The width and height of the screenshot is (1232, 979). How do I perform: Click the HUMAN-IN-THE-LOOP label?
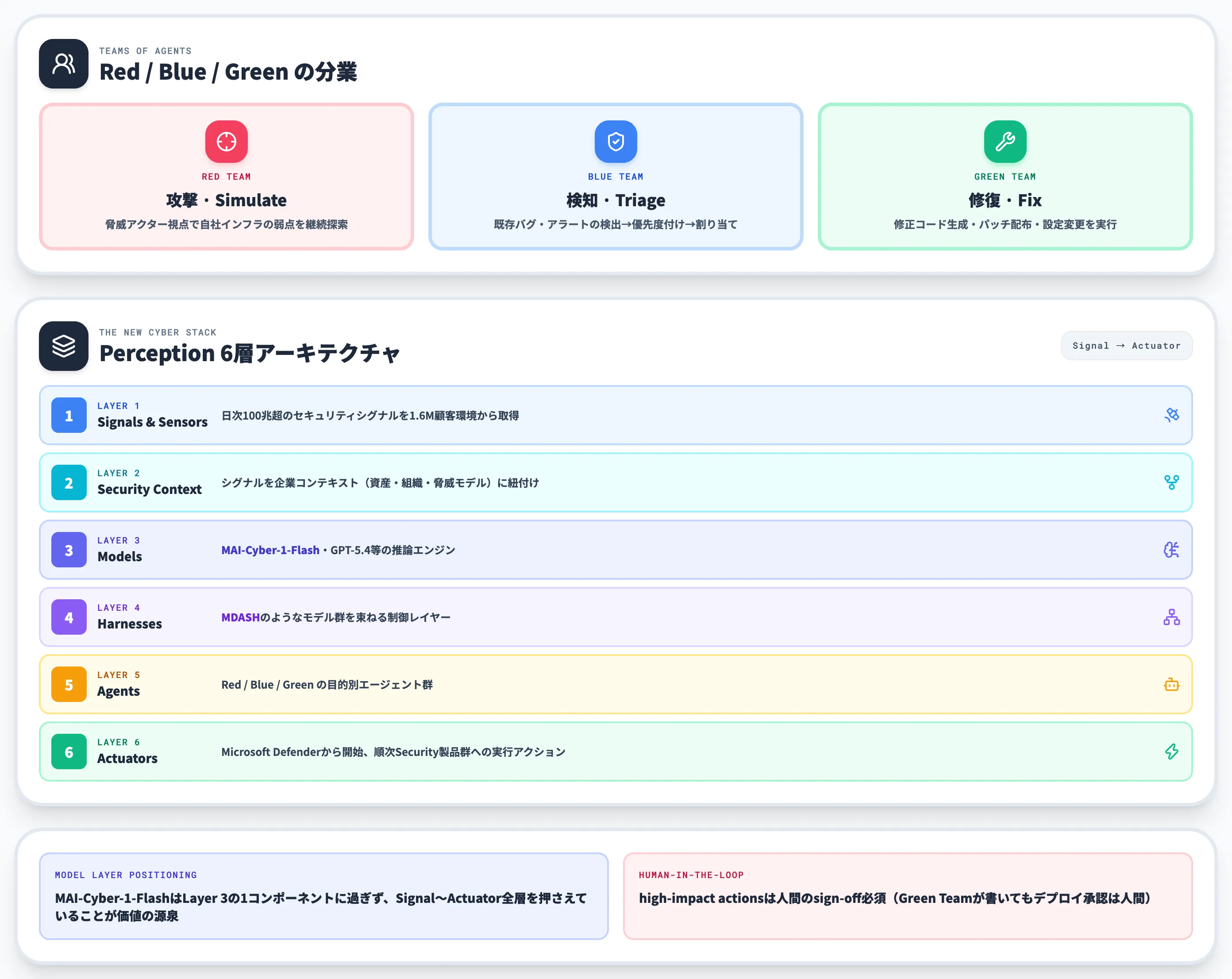point(691,875)
